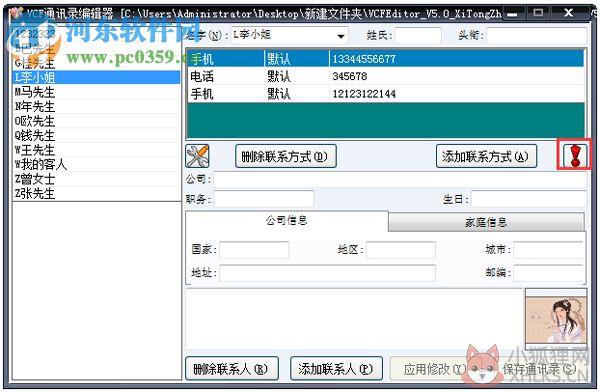Select contact Z曾女士 in the list
600x392 pixels.
click(96, 179)
